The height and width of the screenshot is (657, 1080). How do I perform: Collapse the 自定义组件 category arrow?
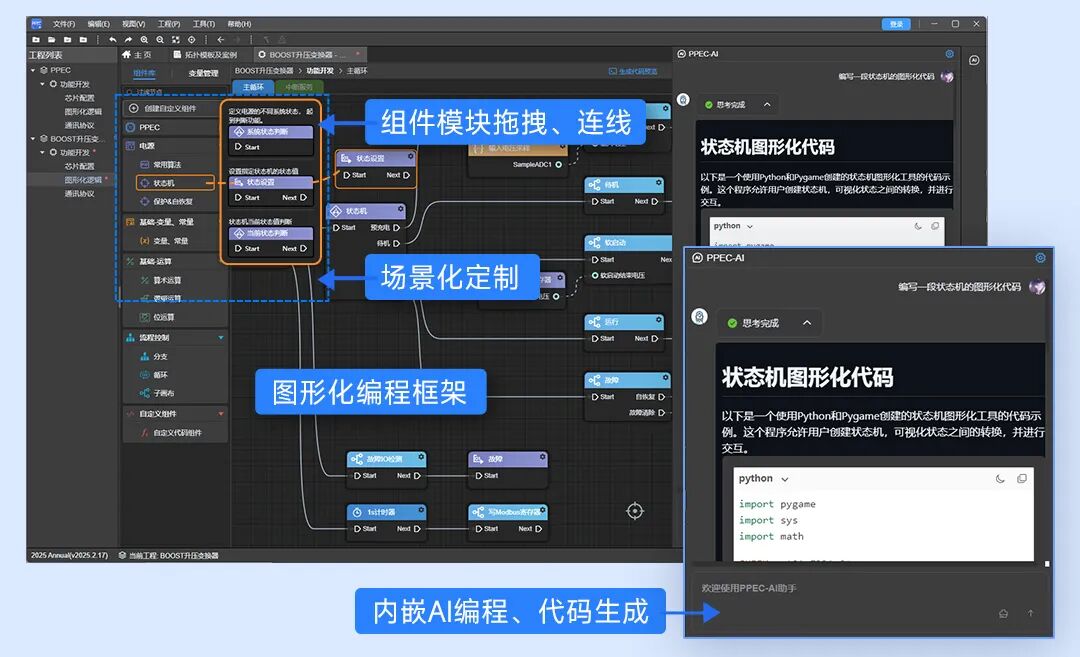pos(221,414)
